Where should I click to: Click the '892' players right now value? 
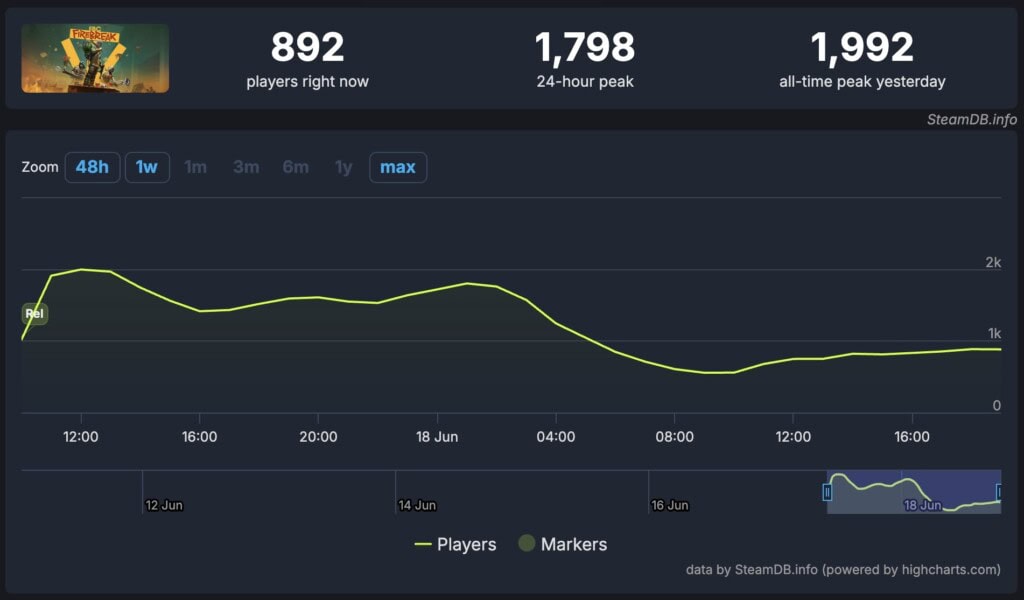pos(308,47)
